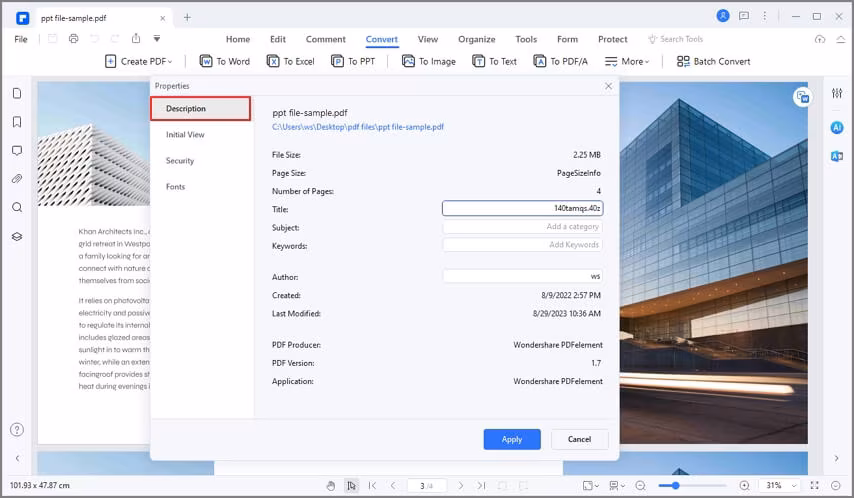Image resolution: width=854 pixels, height=498 pixels.
Task: Click the print icon in quick toolbar
Action: coord(74,39)
